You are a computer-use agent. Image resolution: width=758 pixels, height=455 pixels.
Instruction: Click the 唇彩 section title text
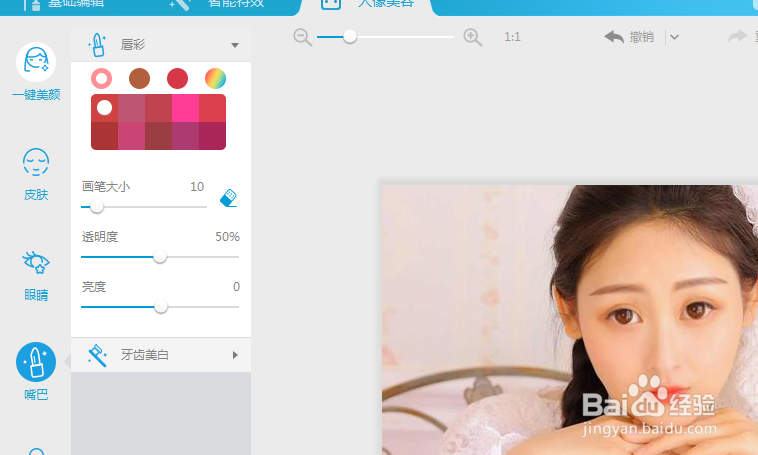(133, 45)
